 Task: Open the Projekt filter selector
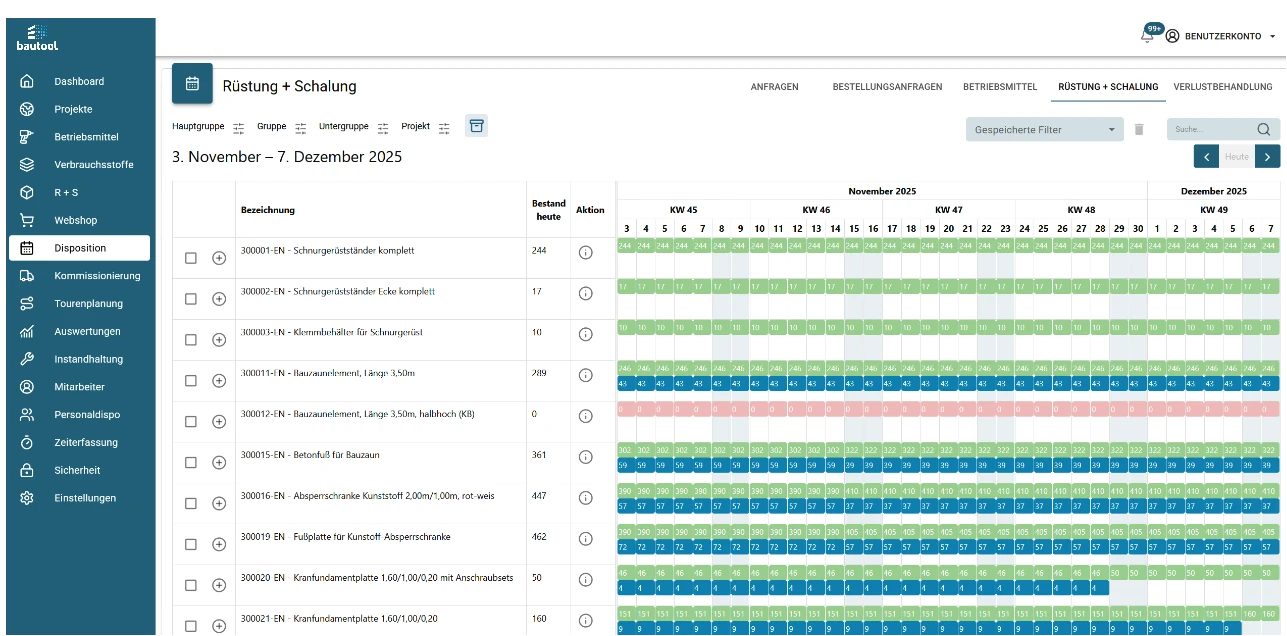click(x=445, y=128)
